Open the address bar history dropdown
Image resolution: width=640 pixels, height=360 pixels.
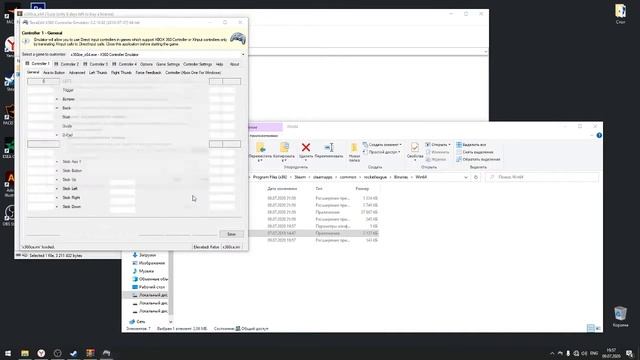click(466, 177)
